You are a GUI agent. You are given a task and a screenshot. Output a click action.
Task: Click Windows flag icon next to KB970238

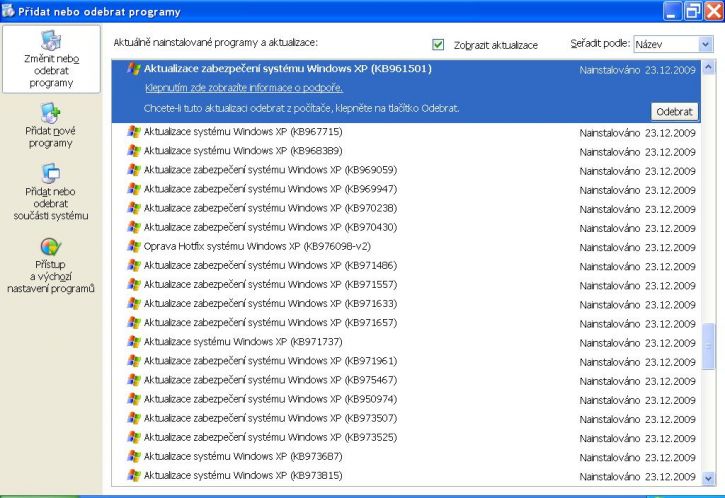tap(134, 208)
